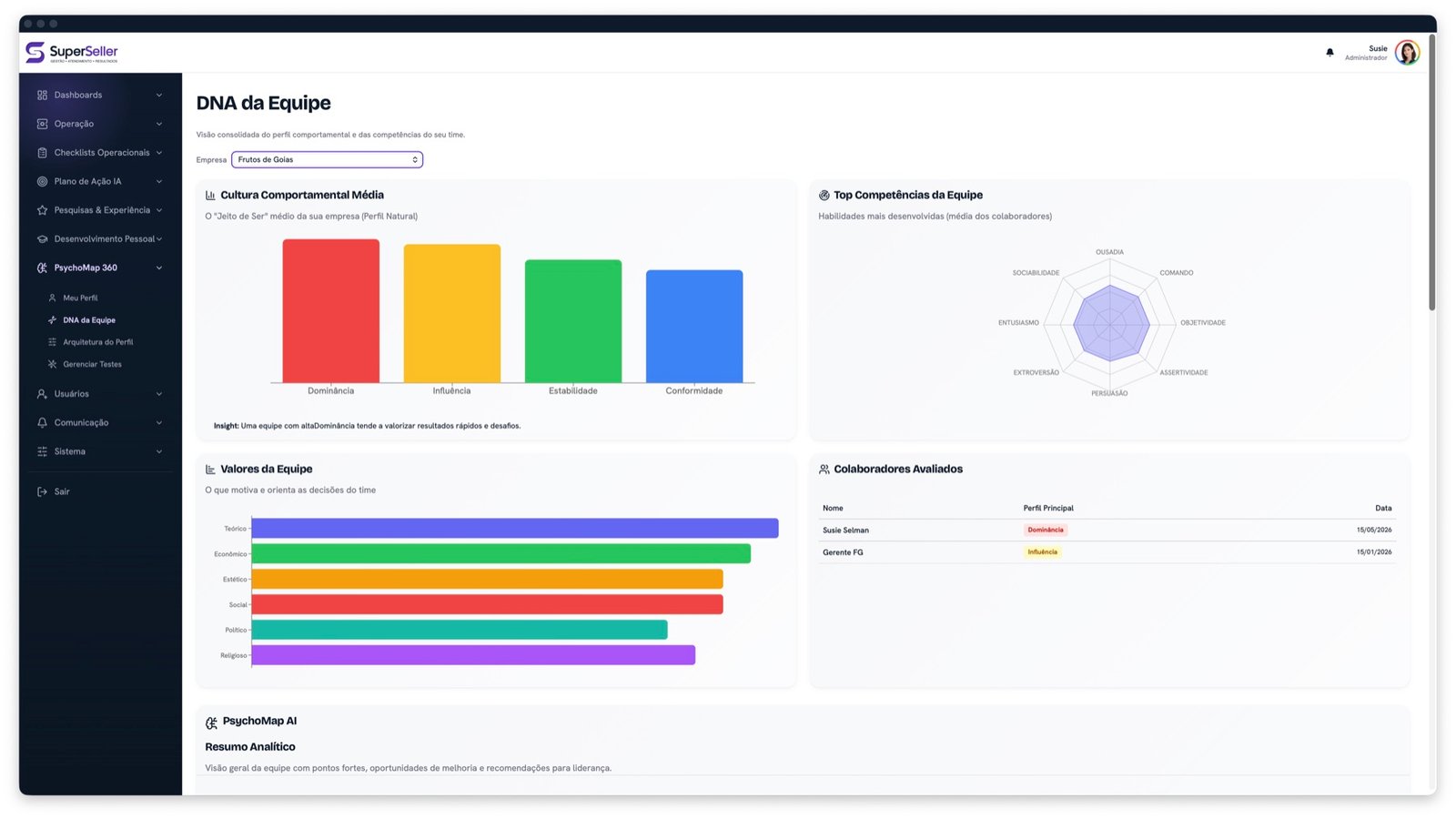The width and height of the screenshot is (1456, 819).
Task: Click the Sair logout icon
Action: tap(42, 491)
